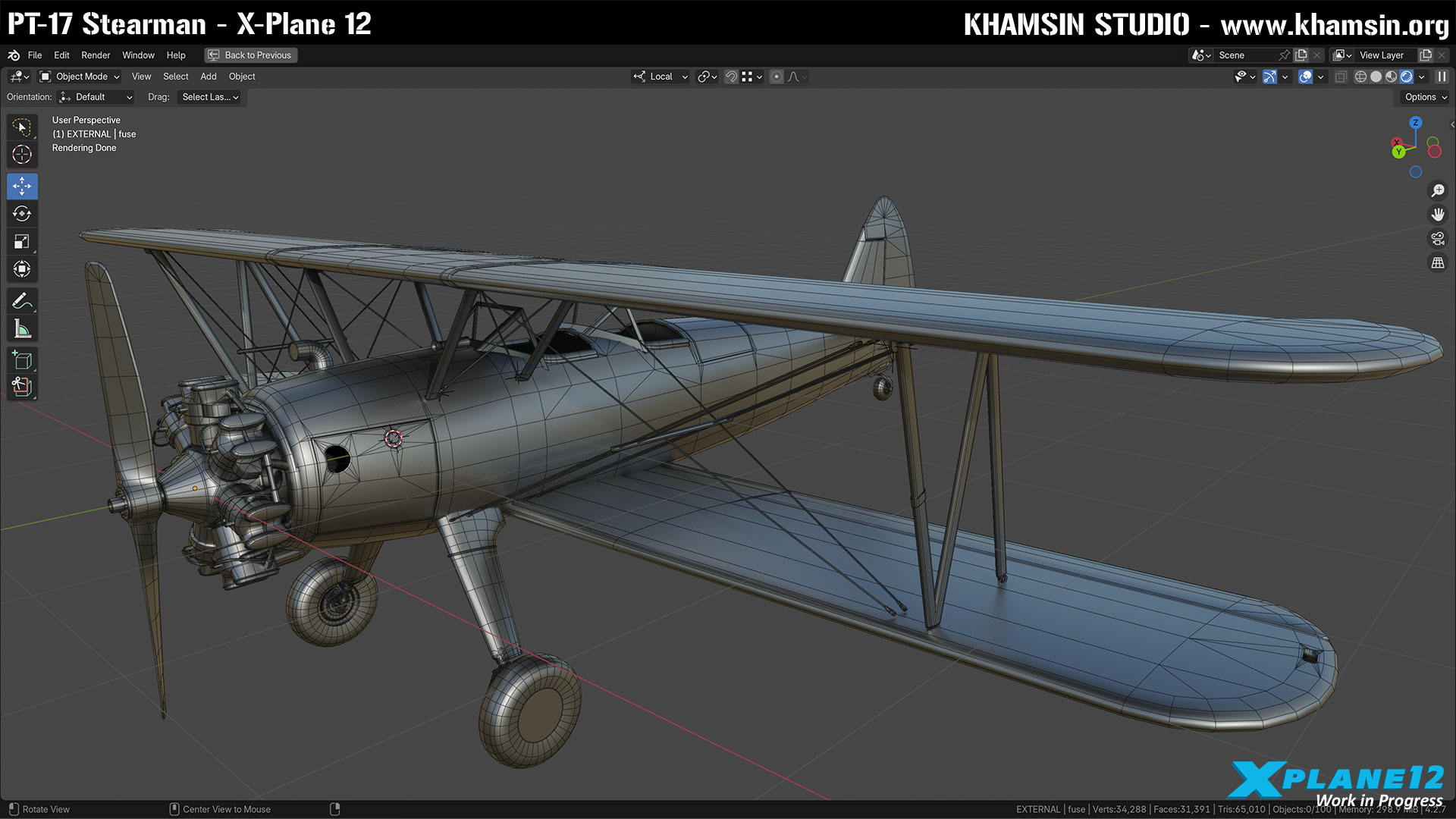This screenshot has width=1456, height=819.
Task: Enable the snapping magnet
Action: click(x=730, y=76)
